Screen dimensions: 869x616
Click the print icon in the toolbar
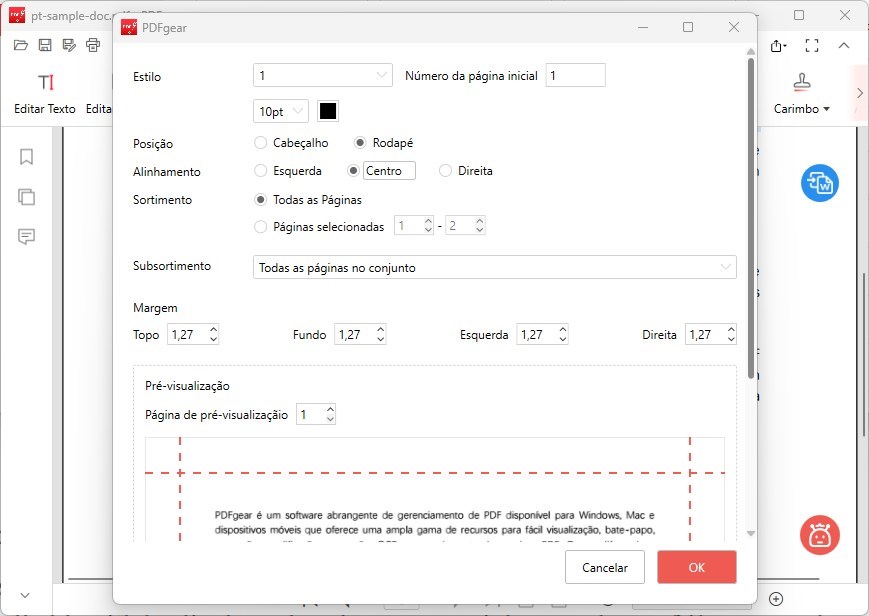click(x=93, y=45)
